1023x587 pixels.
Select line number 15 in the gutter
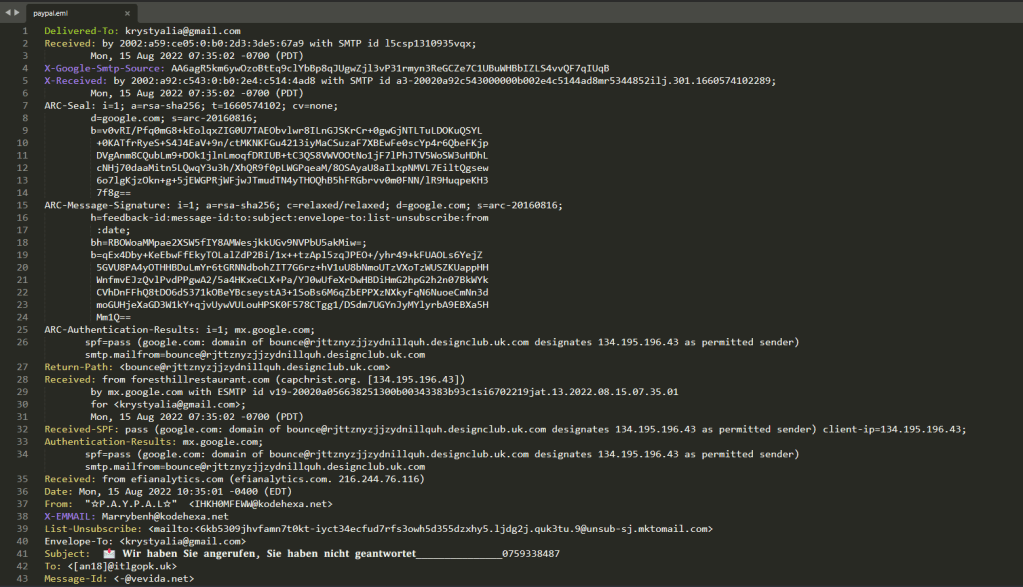pyautogui.click(x=23, y=205)
